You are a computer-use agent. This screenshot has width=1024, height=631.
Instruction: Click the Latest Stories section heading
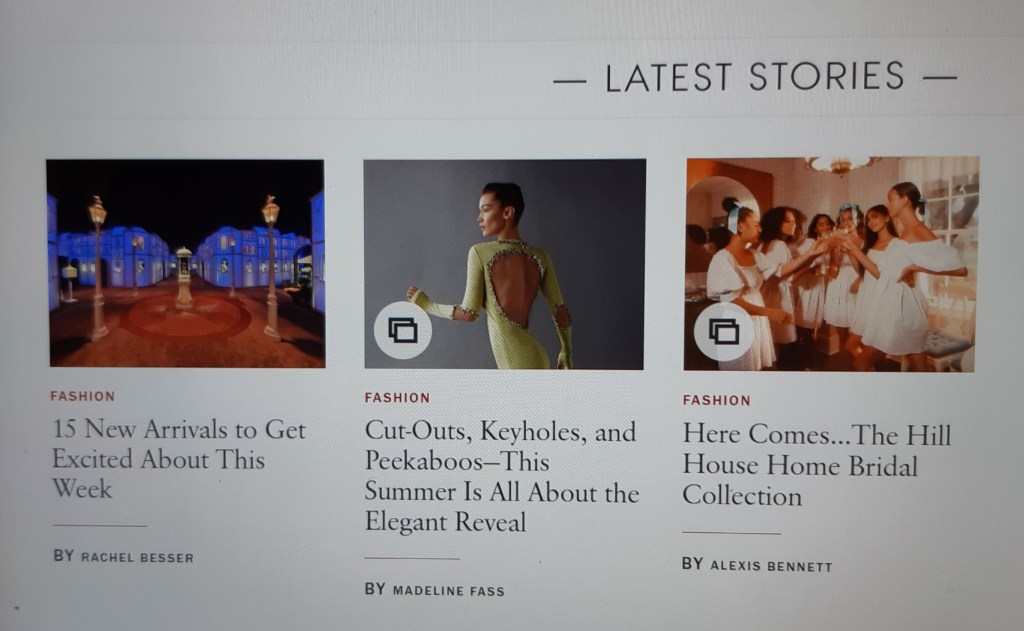(x=755, y=77)
